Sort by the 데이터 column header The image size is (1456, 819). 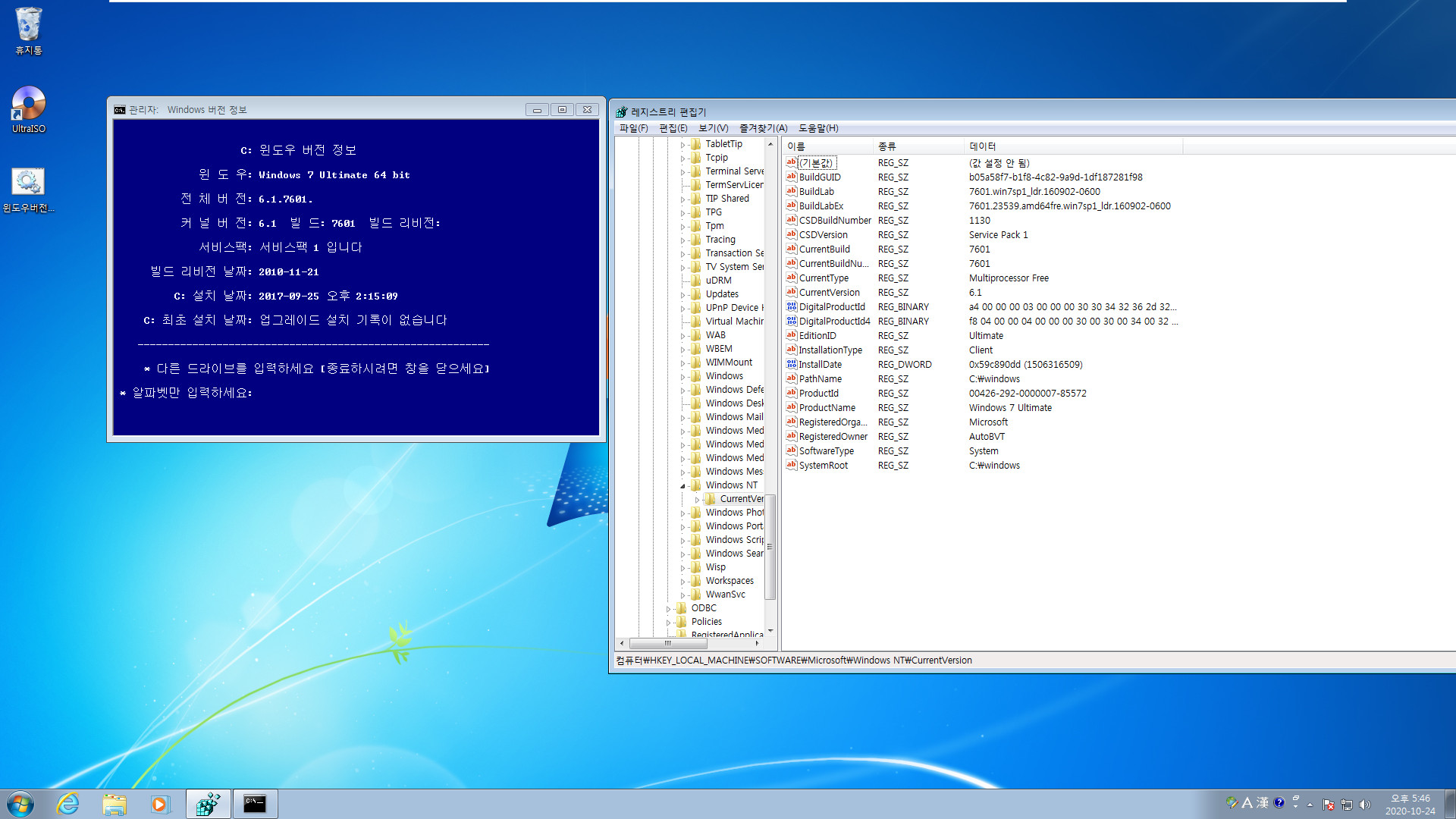(x=1074, y=146)
